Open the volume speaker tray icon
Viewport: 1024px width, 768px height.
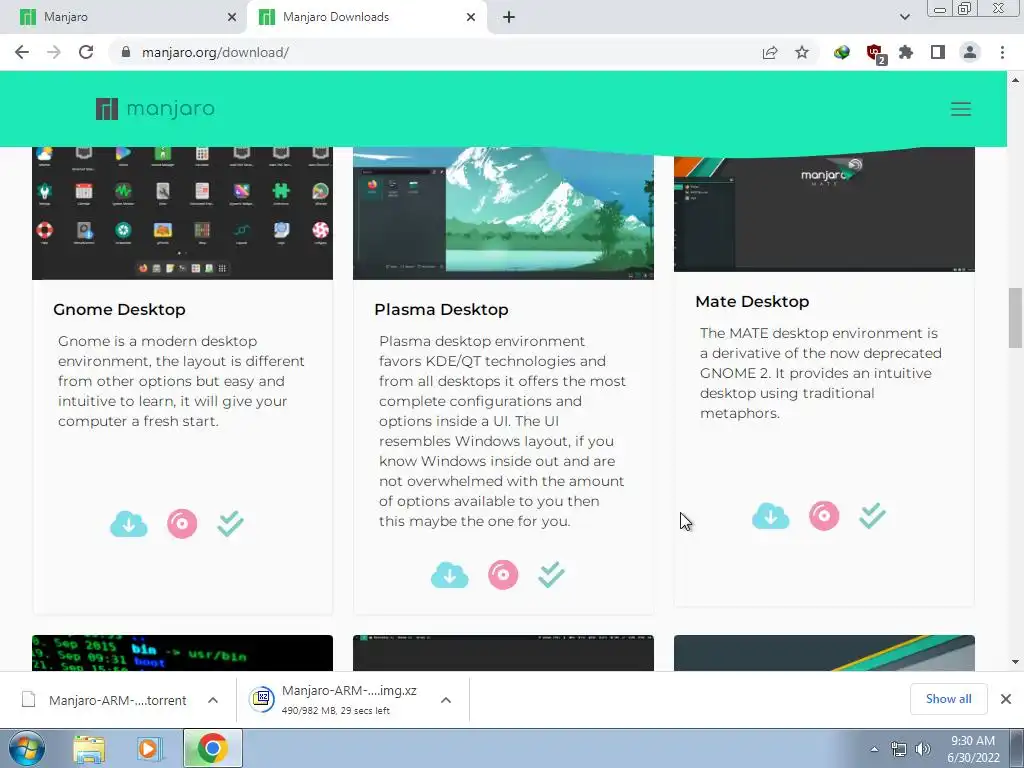coord(923,749)
